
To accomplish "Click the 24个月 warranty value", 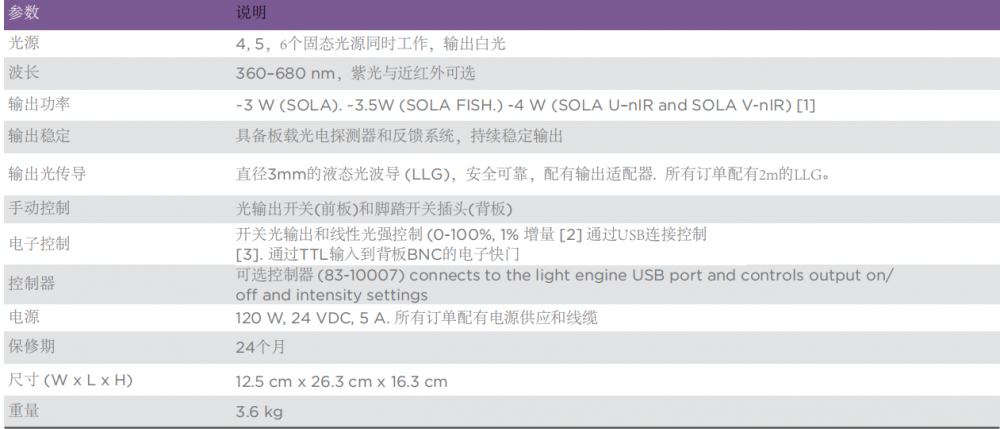I will pyautogui.click(x=260, y=348).
